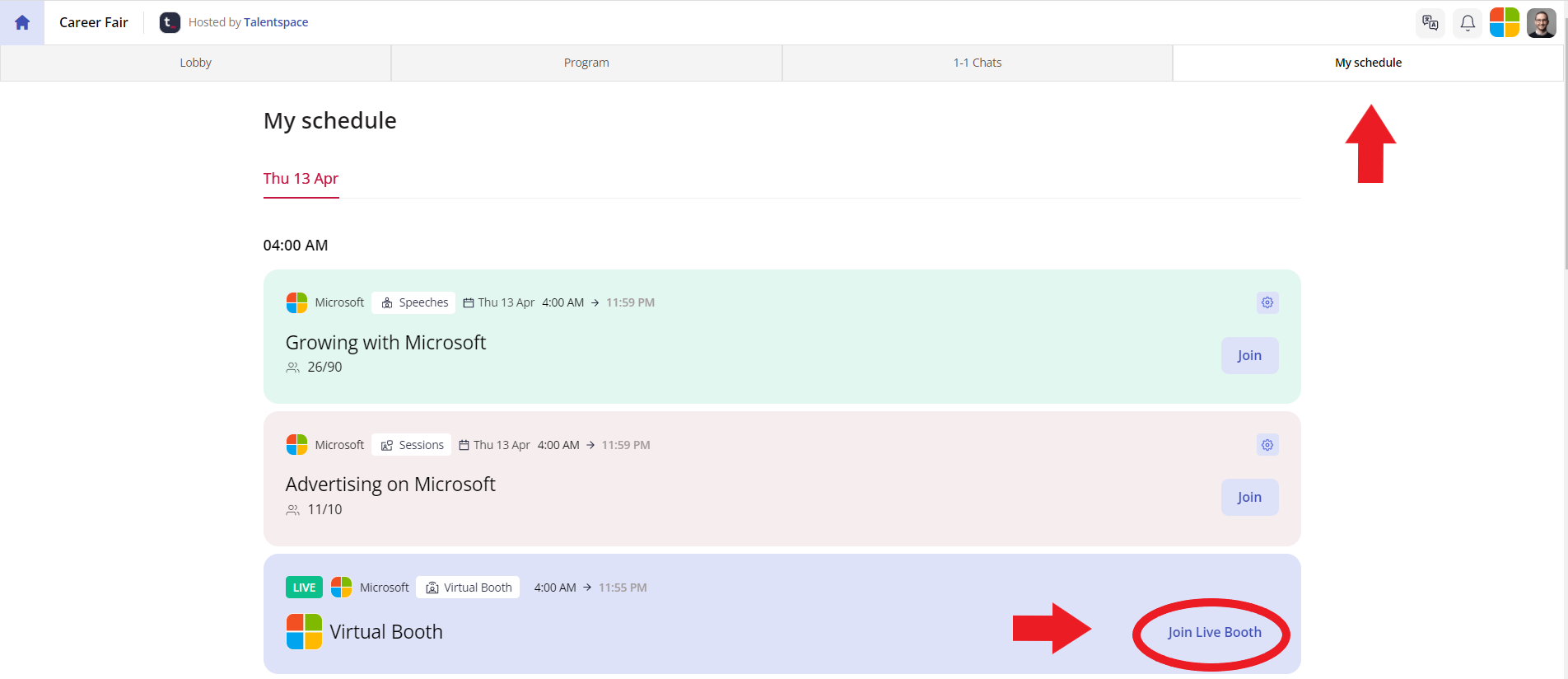Screen dimensions: 1568x679
Task: Open the language translation icon
Action: 1430,23
